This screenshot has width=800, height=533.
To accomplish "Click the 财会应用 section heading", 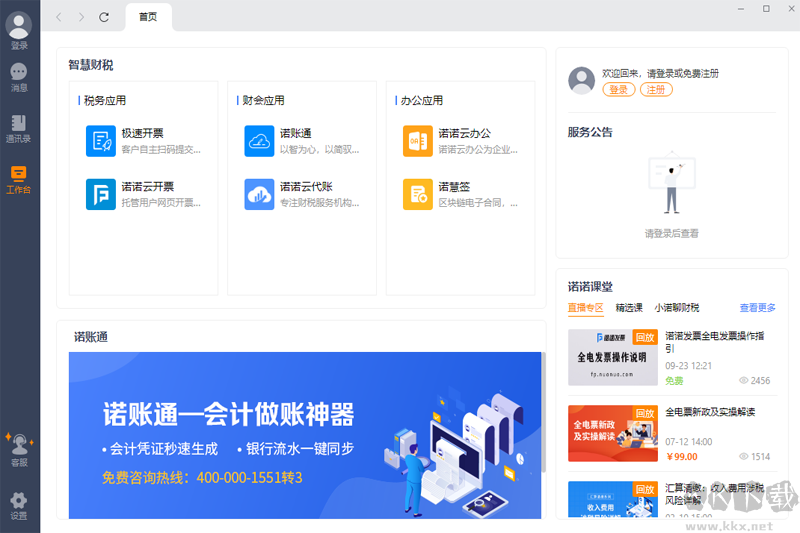I will 263,100.
